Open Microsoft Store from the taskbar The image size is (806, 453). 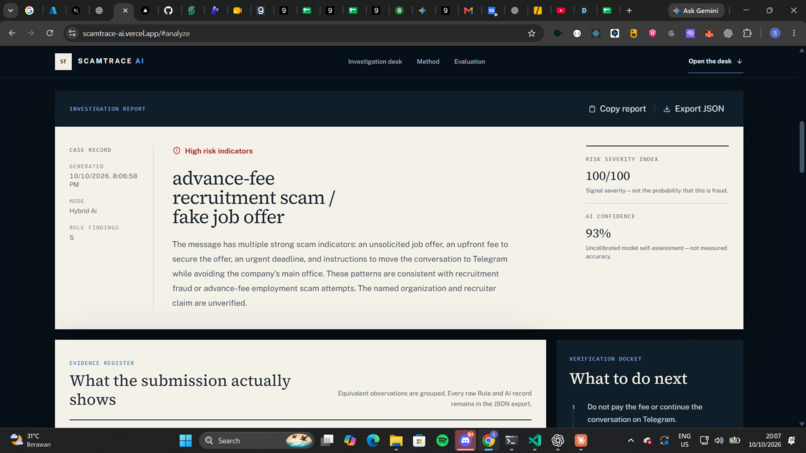419,441
